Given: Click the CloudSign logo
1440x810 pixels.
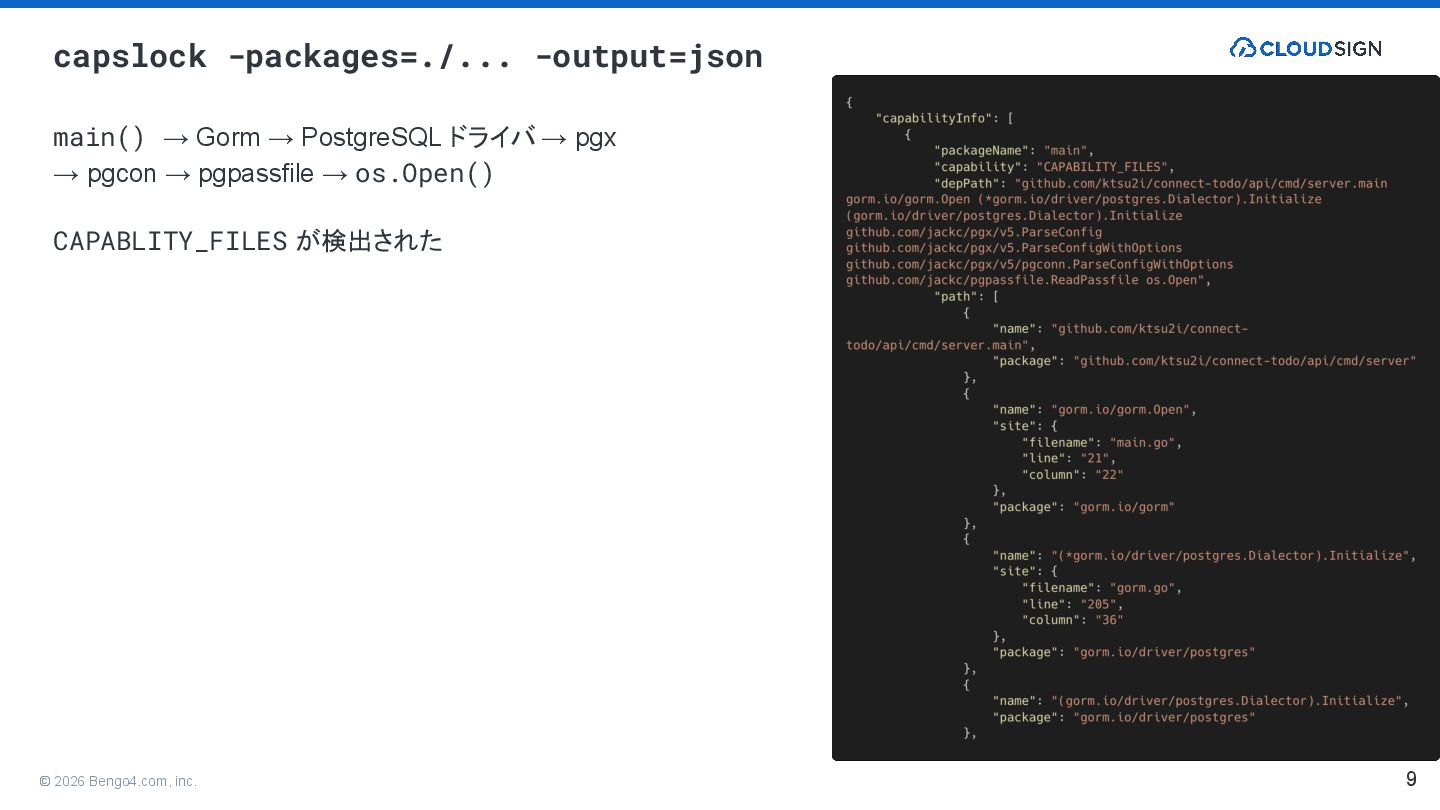Looking at the screenshot, I should tap(1305, 48).
